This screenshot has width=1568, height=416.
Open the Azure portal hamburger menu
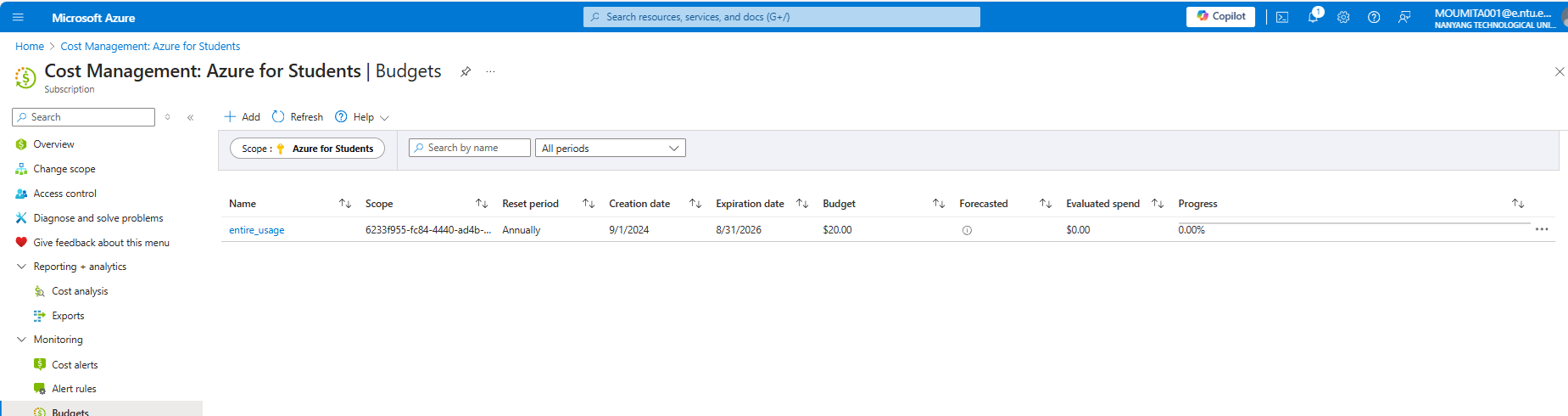pos(18,17)
